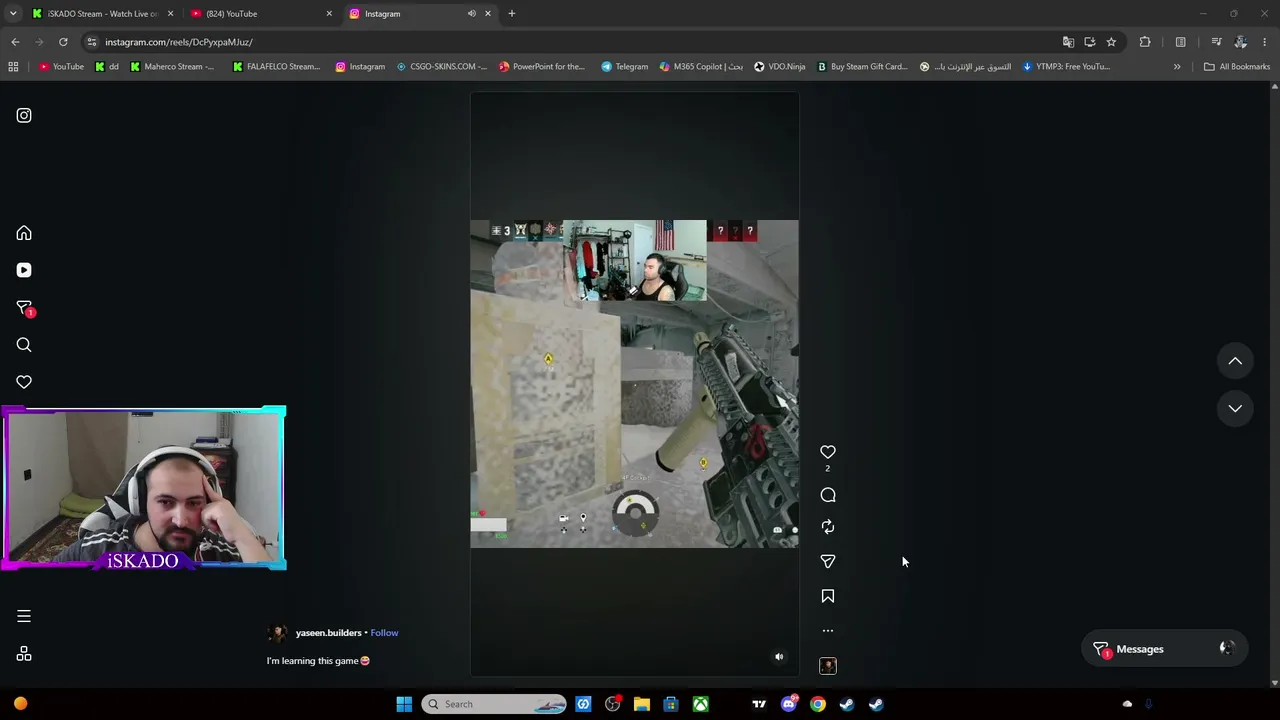1280x720 pixels.
Task: Open the translate page icon in the address bar
Action: click(x=1068, y=42)
